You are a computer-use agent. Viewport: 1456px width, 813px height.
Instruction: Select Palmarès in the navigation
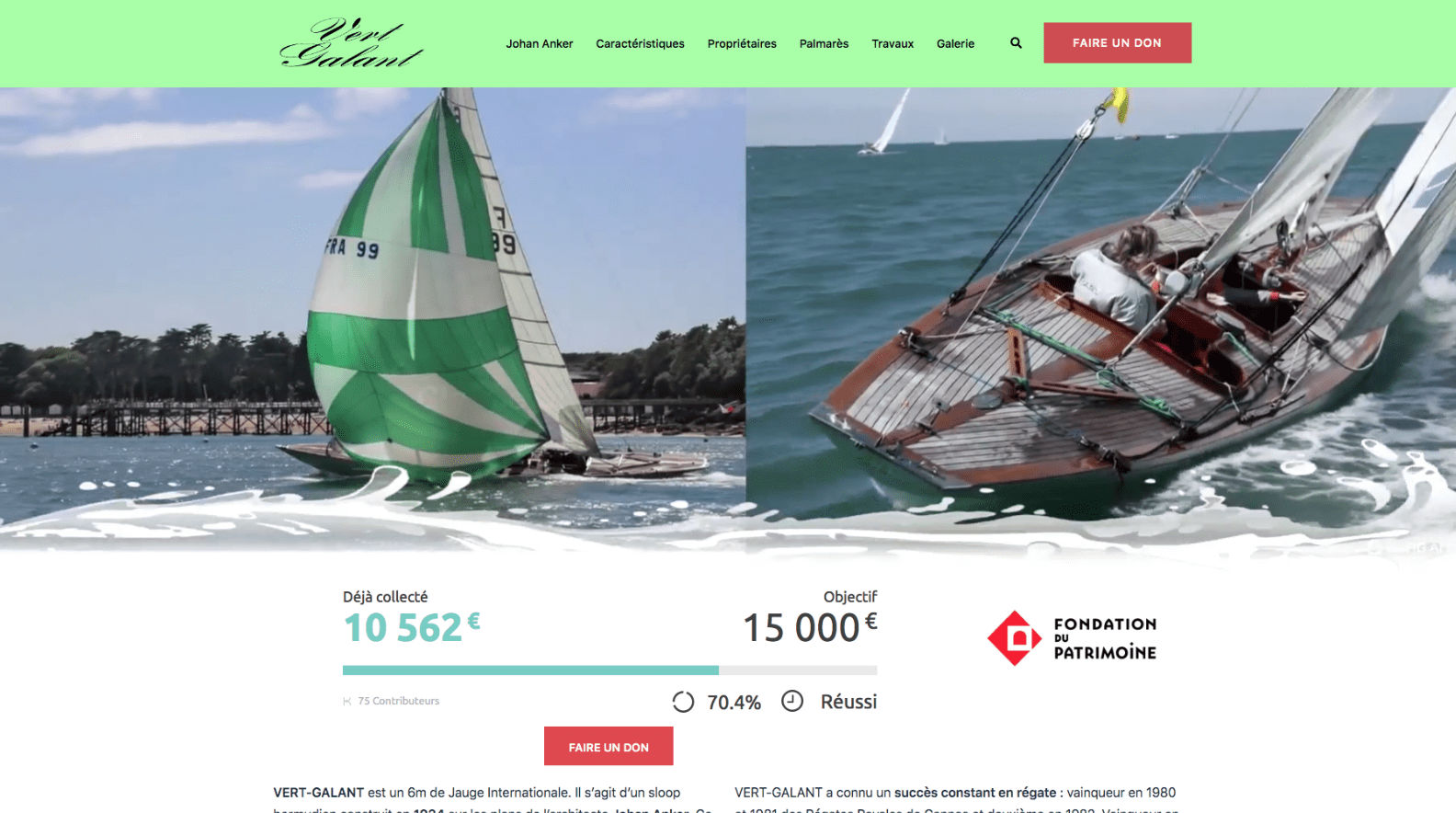point(824,43)
